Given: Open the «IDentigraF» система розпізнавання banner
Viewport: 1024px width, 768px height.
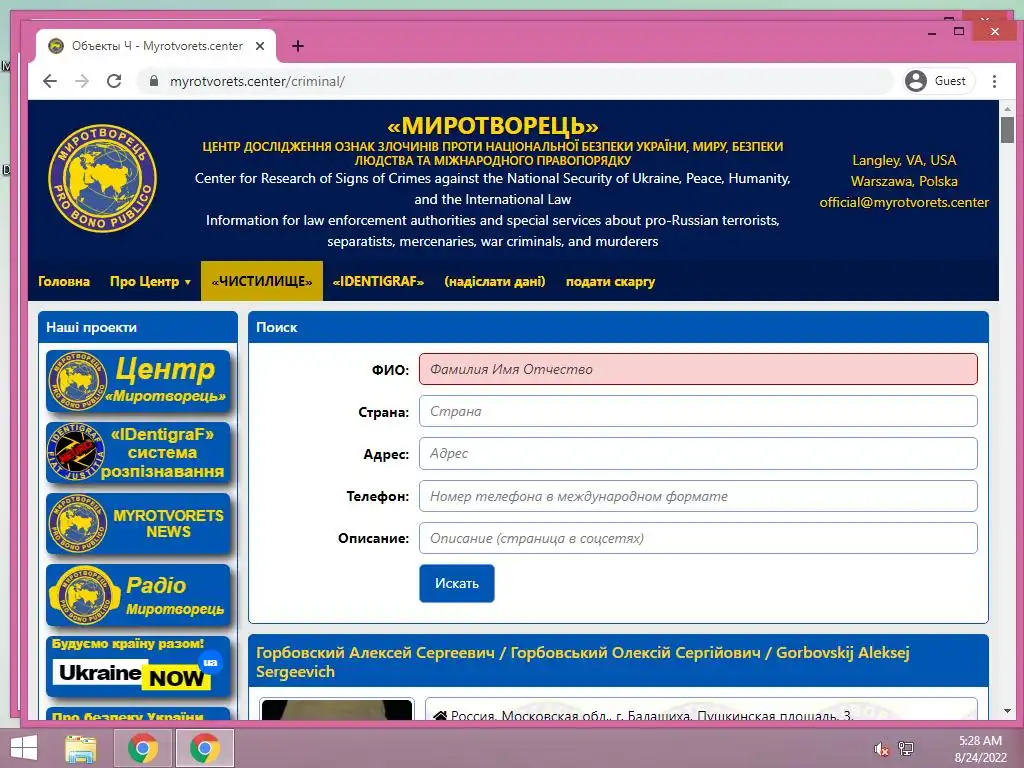Looking at the screenshot, I should pos(138,453).
